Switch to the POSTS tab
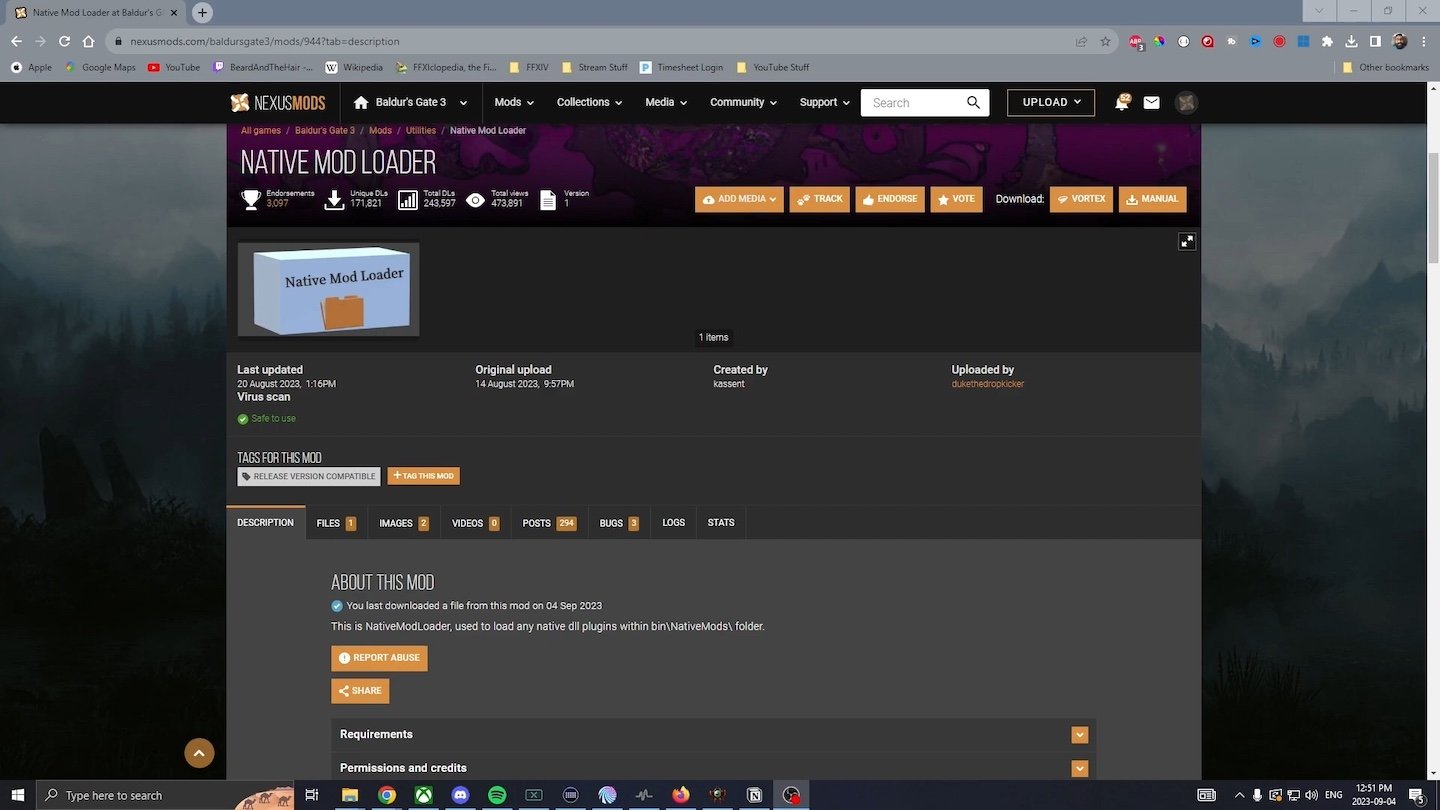 point(549,523)
